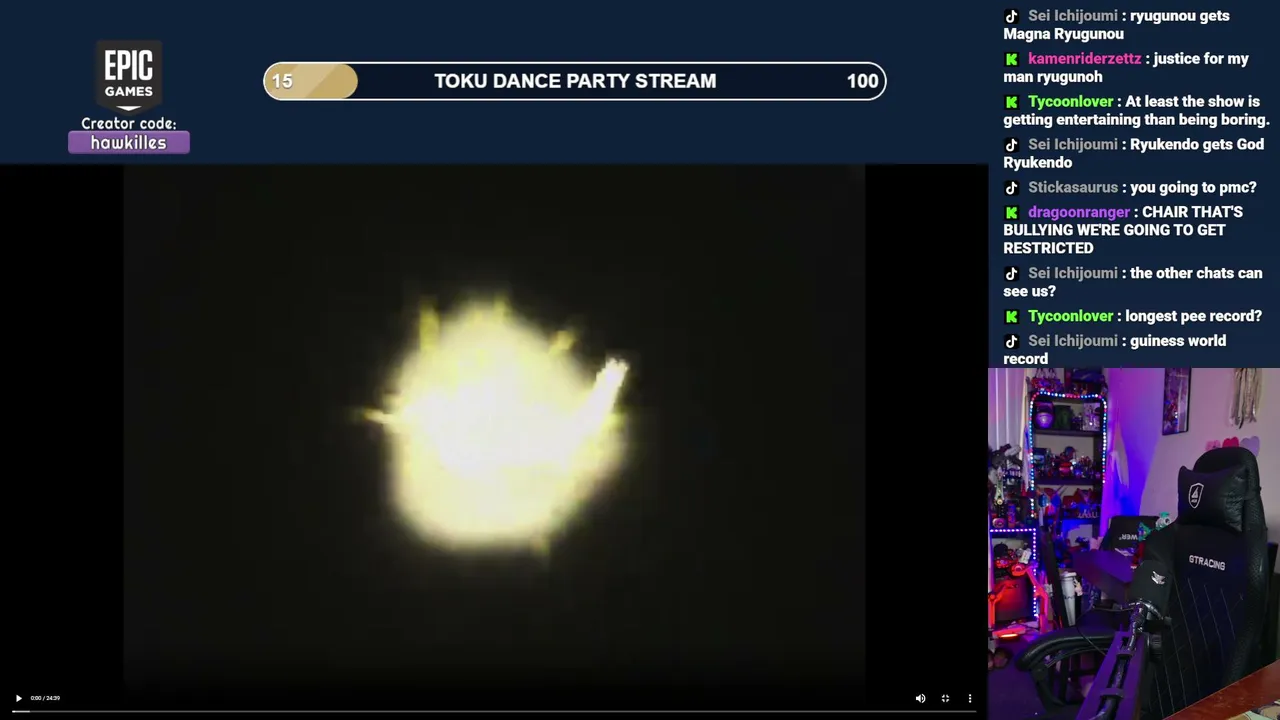This screenshot has height=720, width=1280.
Task: Click the TikTok icon beside 'guiness world record'
Action: click(1011, 342)
